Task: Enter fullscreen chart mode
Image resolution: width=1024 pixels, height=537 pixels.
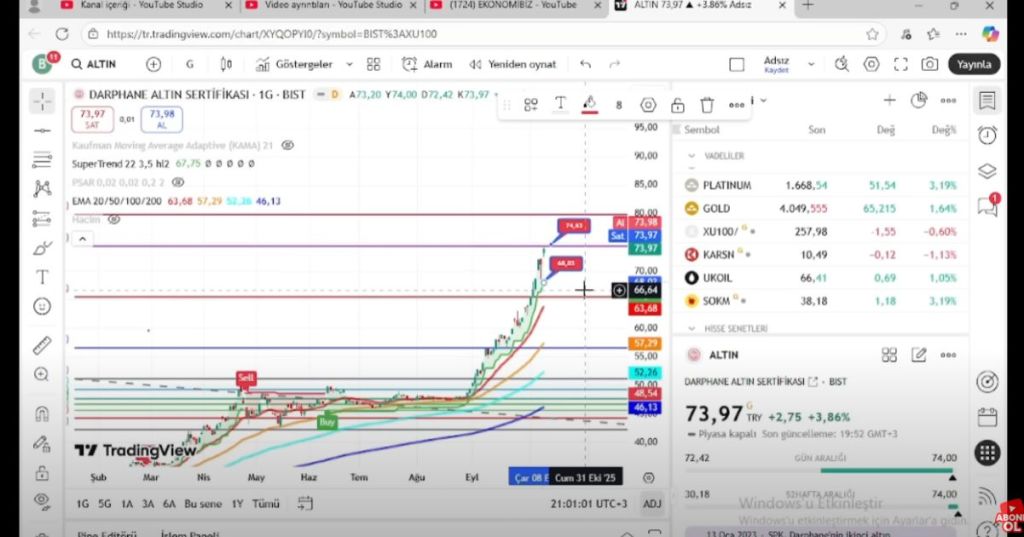Action: coord(901,64)
